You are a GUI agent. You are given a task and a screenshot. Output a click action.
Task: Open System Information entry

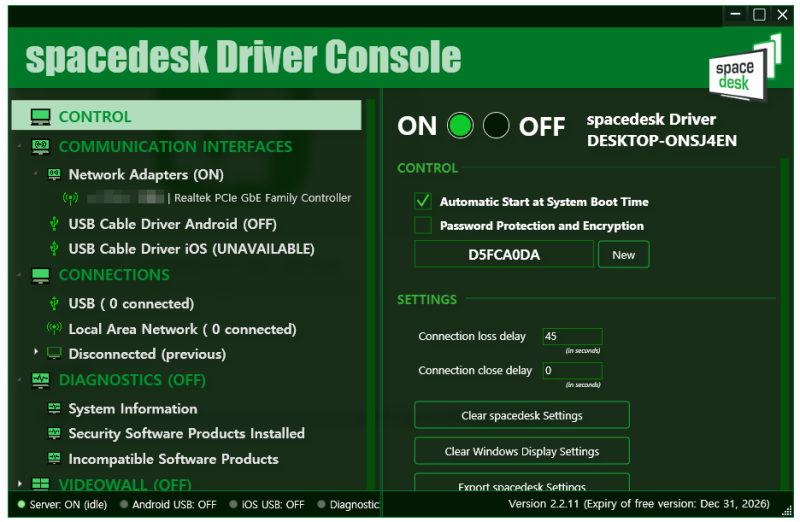pos(133,409)
